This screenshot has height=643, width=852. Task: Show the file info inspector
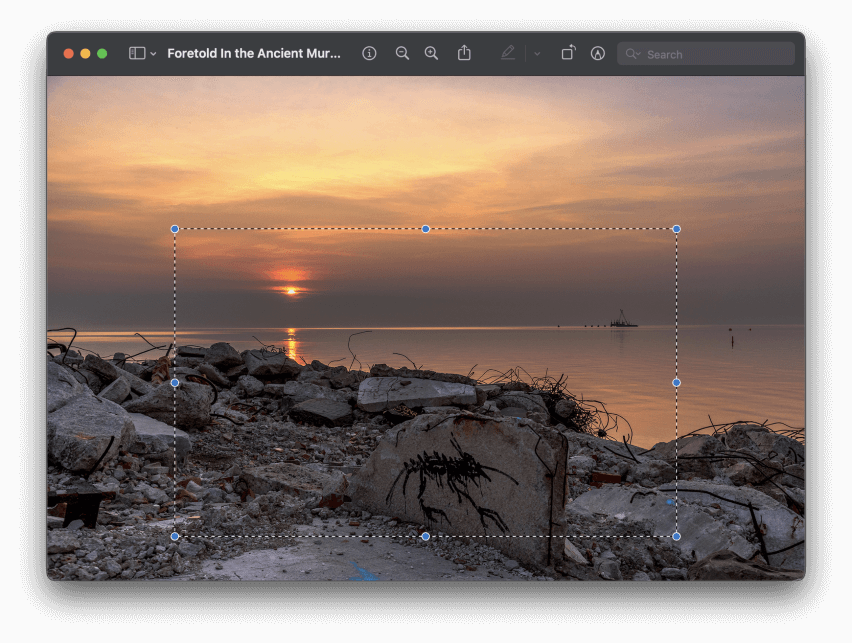click(369, 53)
